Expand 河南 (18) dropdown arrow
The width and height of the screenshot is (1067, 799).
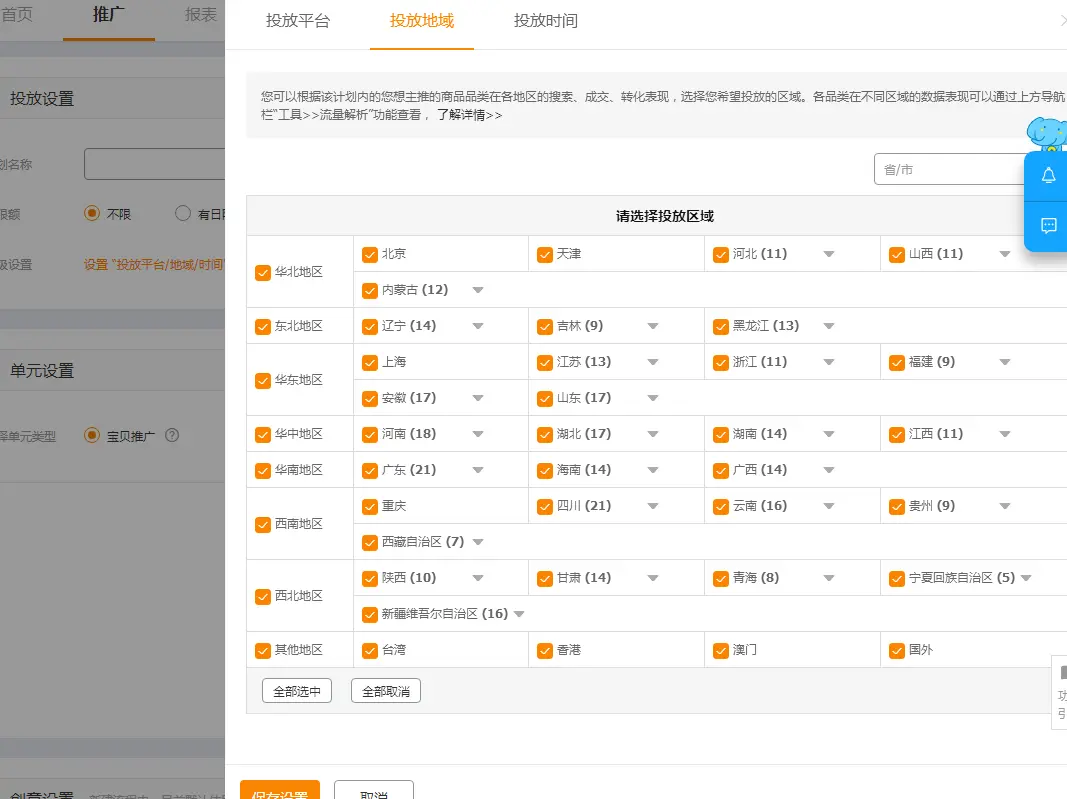[x=478, y=434]
